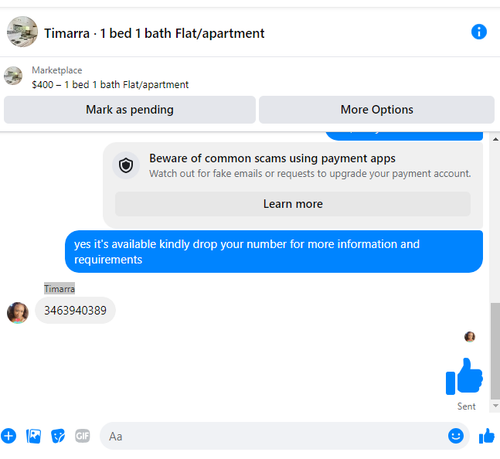This screenshot has height=459, width=500.
Task: Click the 'yes it's available' message bubble
Action: coord(274,252)
